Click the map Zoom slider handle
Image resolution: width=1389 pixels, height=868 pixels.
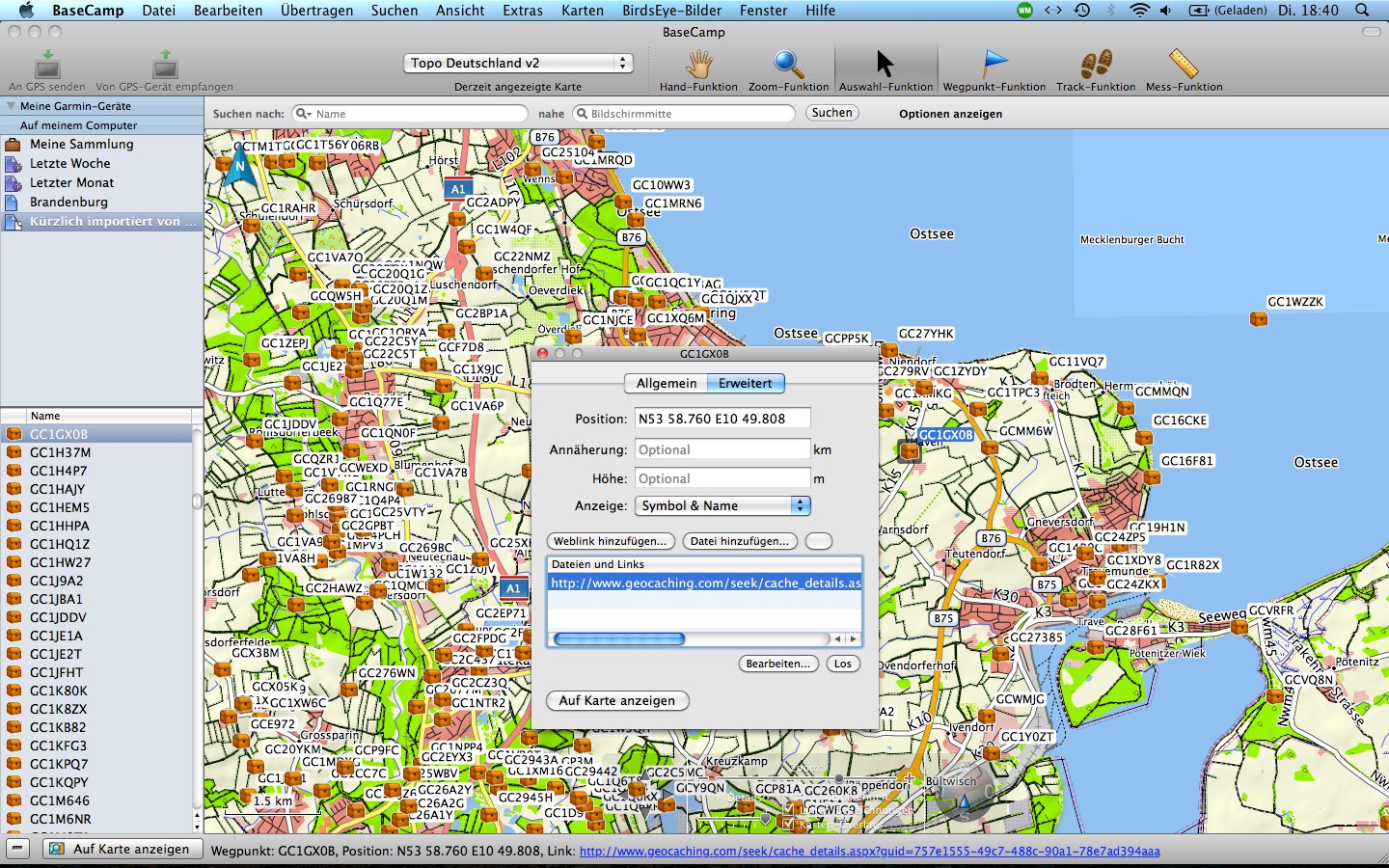tap(838, 778)
